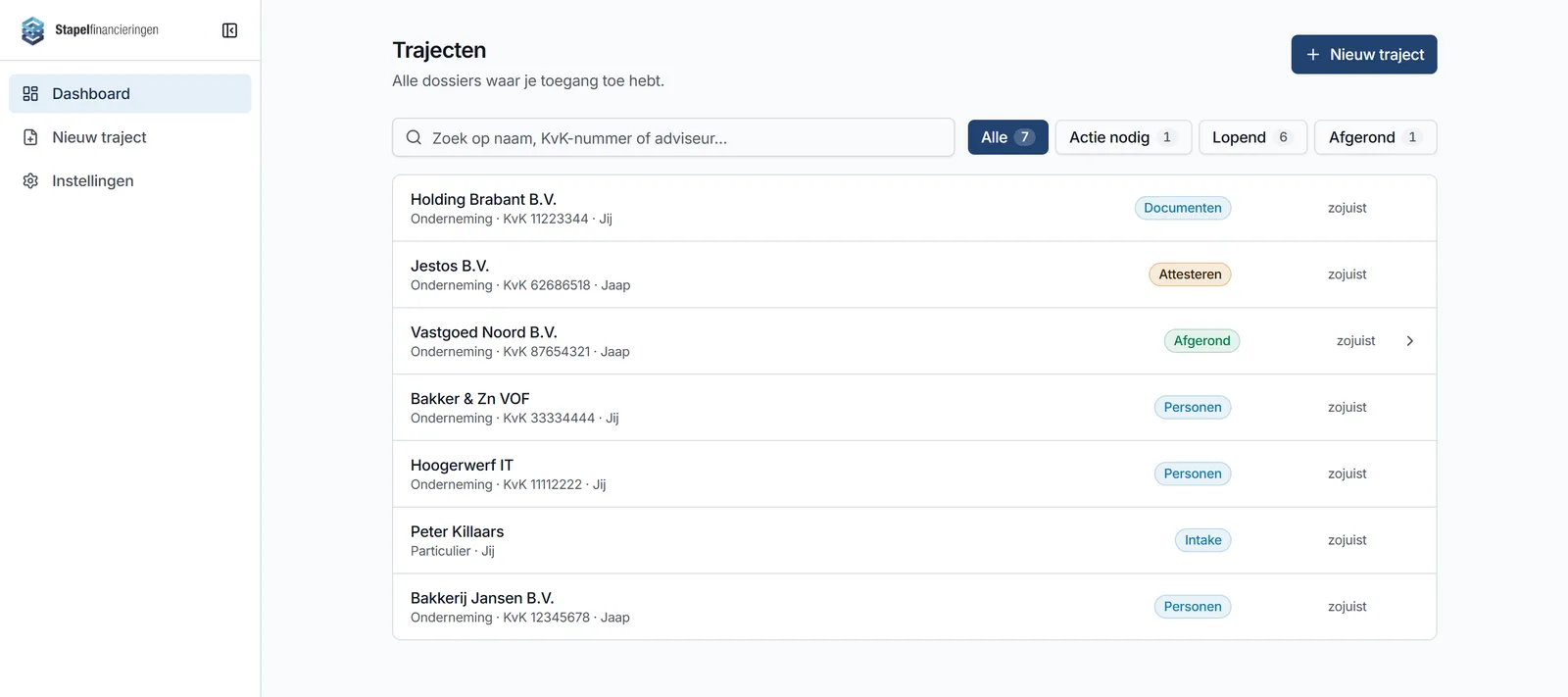Filter by Lopend trajecten
1568x697 pixels.
(1252, 137)
